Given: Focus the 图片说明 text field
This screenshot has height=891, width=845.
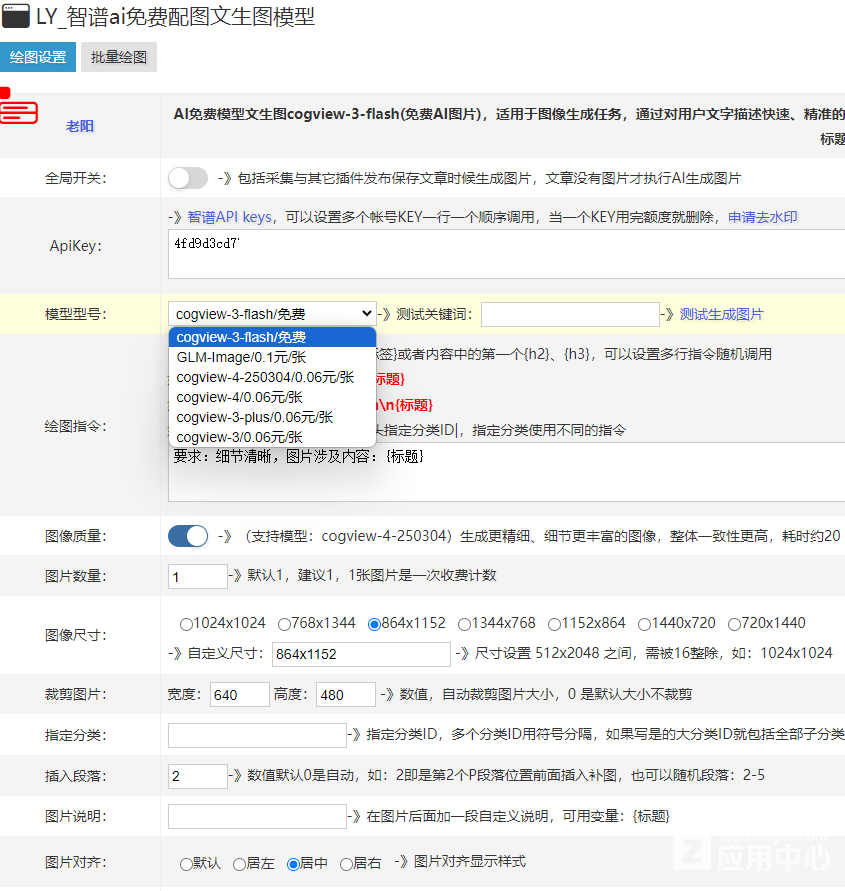Looking at the screenshot, I should [257, 816].
